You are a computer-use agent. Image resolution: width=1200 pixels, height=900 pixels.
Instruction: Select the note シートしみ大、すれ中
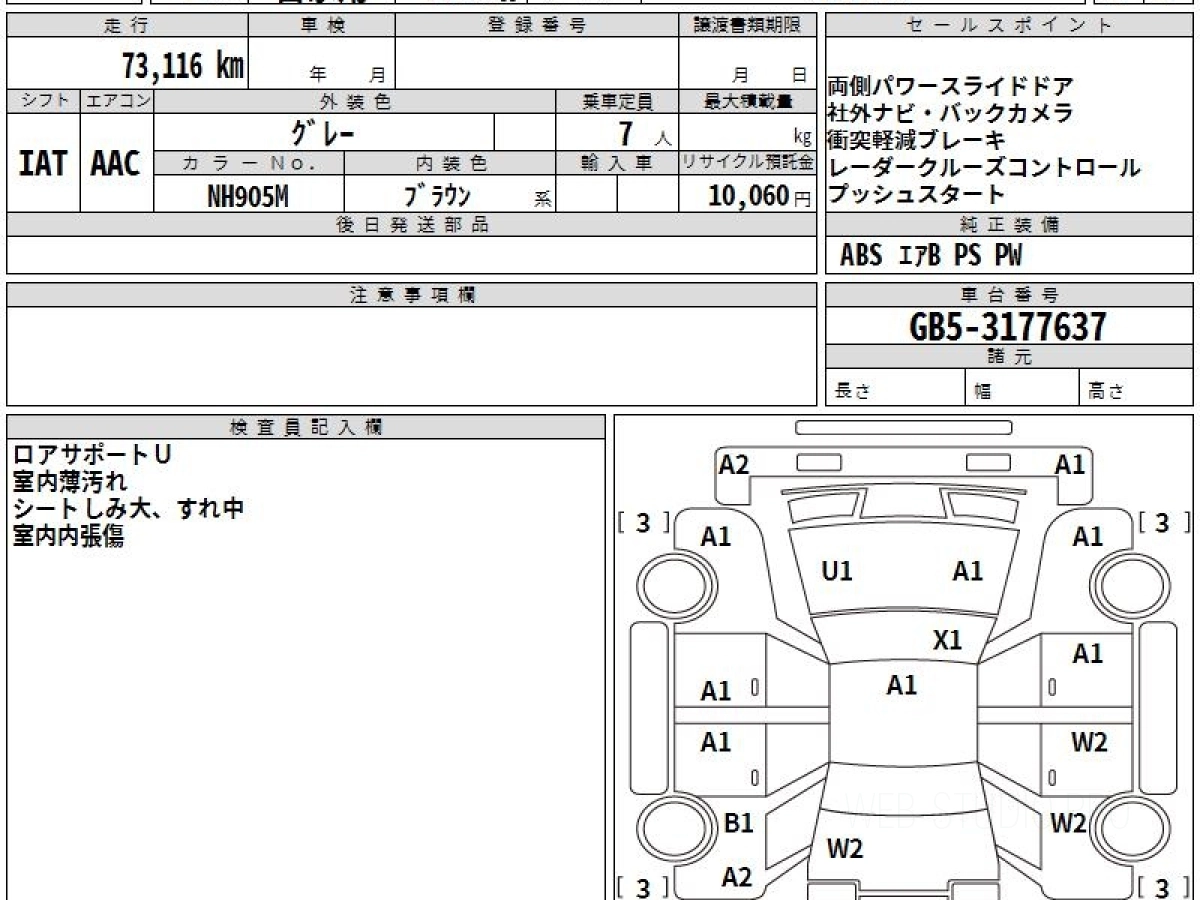128,508
